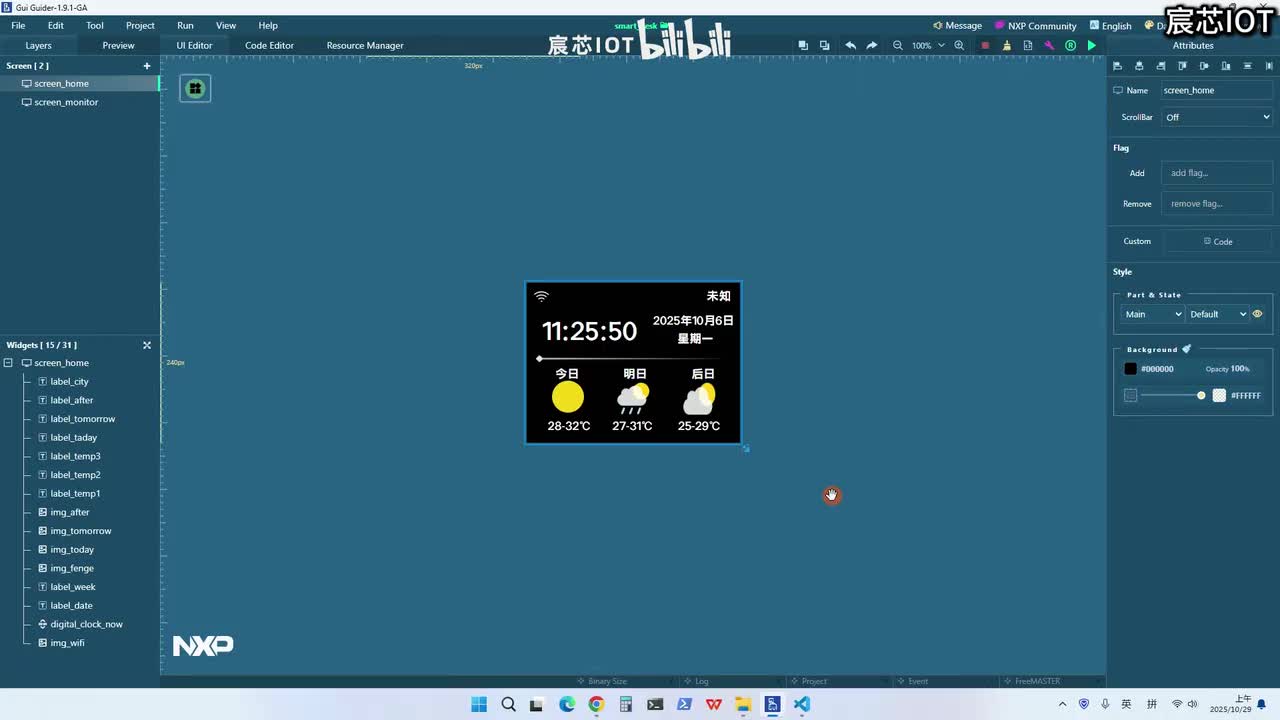
Task: Open the English language selector
Action: pos(1111,26)
